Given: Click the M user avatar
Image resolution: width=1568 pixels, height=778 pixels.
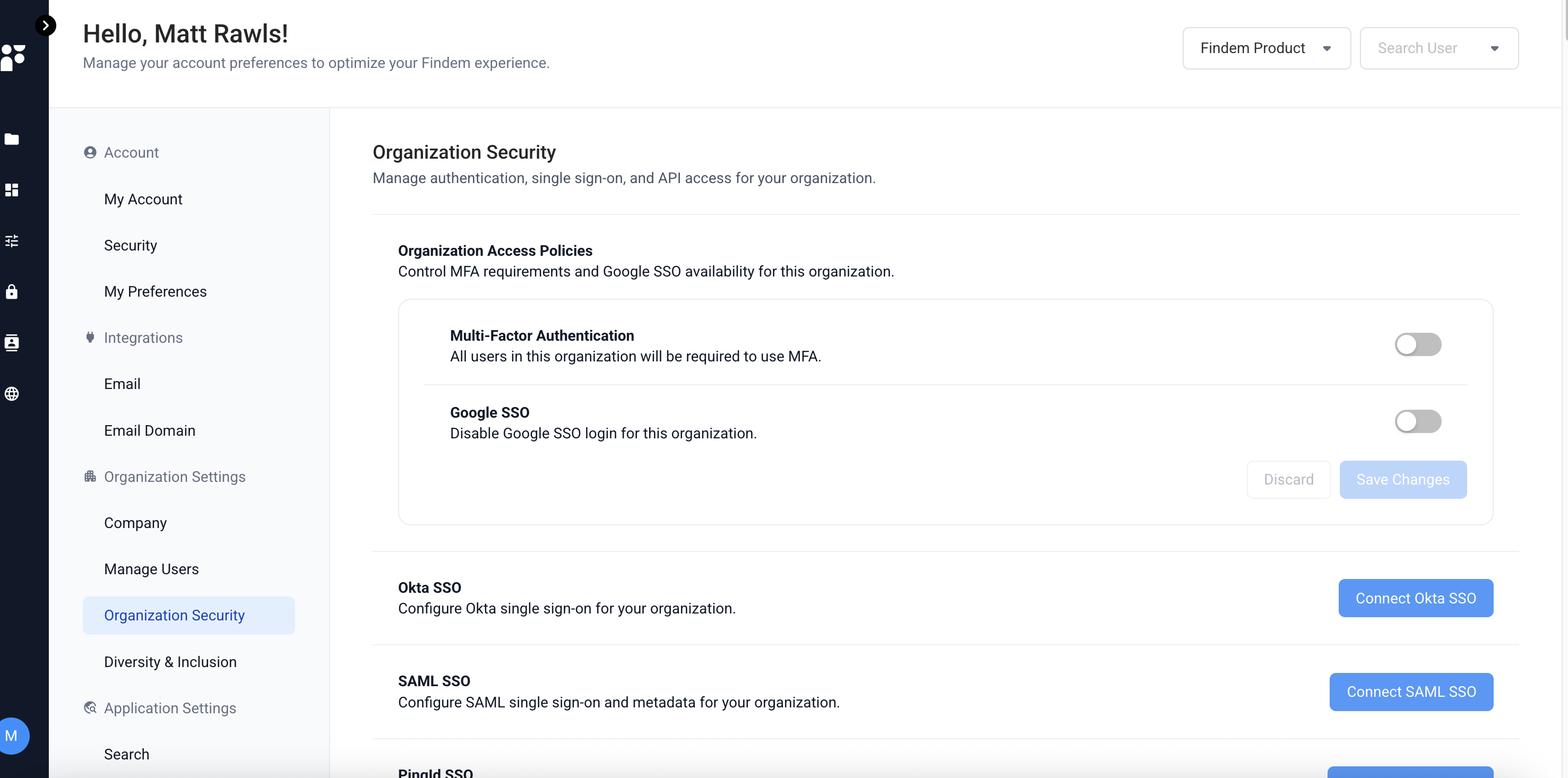Looking at the screenshot, I should tap(12, 736).
